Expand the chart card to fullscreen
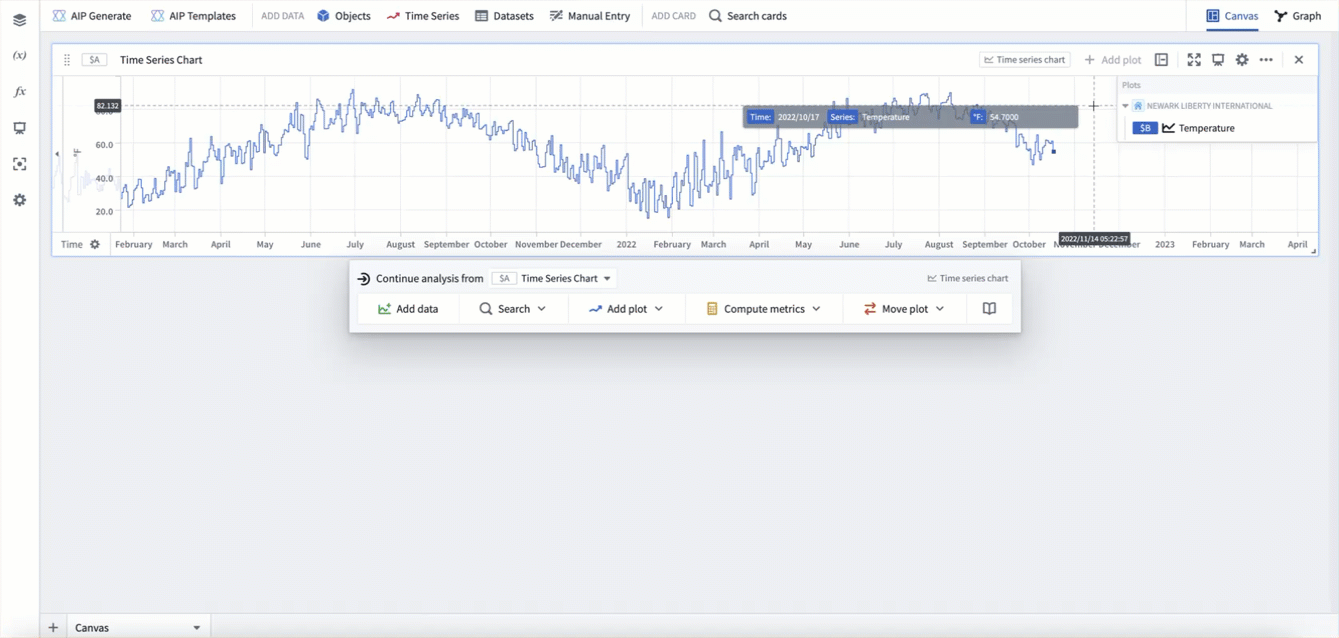 1194,60
